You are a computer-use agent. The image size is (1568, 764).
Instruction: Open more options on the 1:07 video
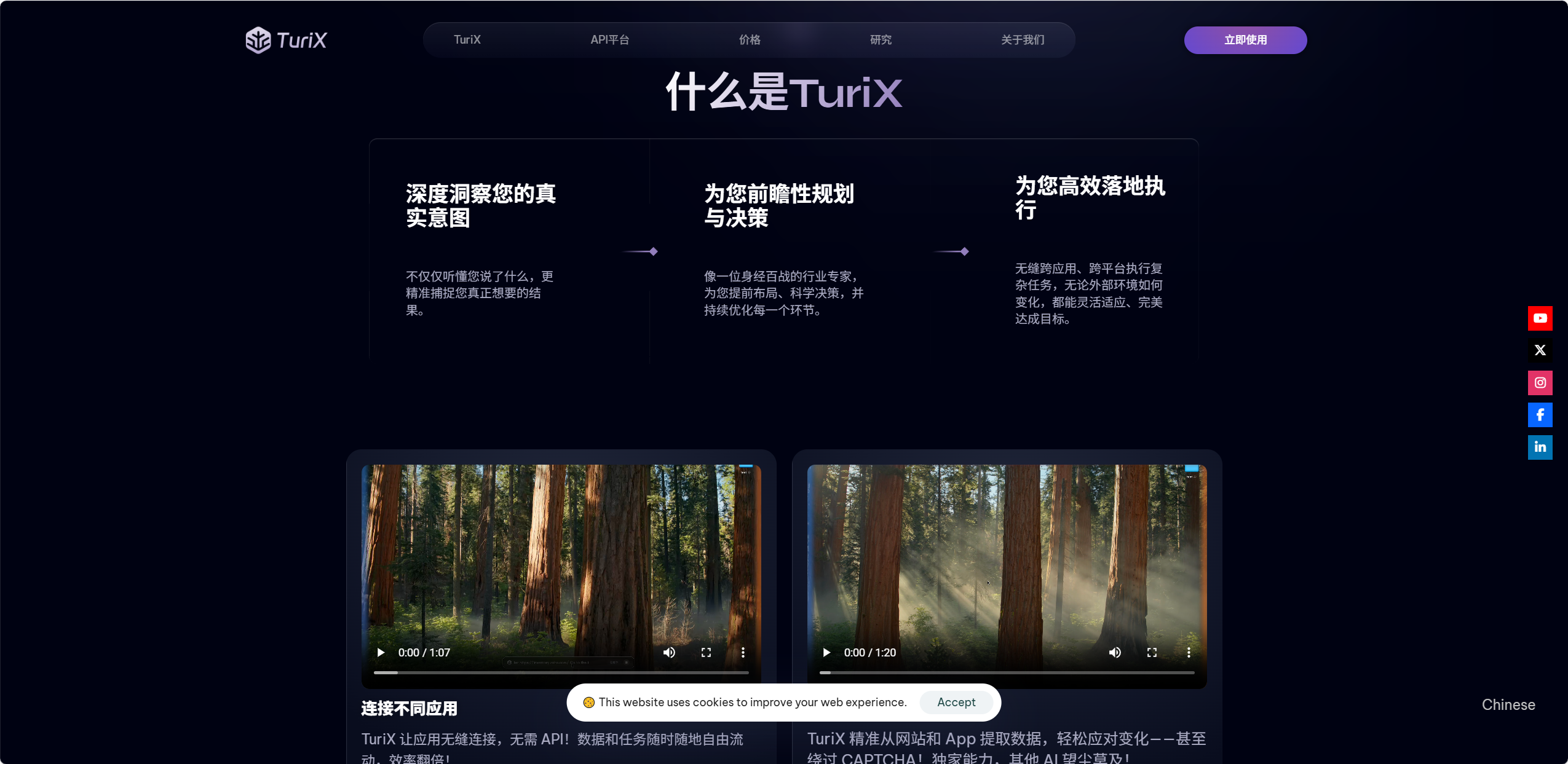[743, 653]
